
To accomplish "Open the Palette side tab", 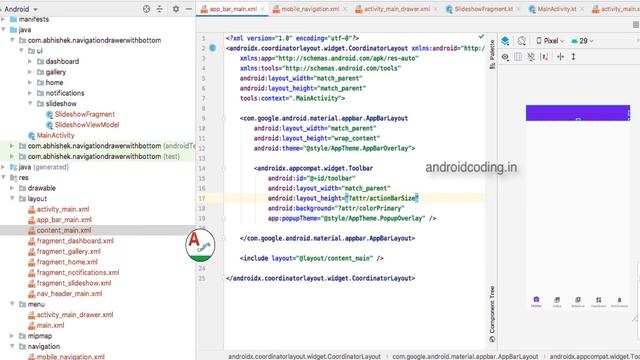I will pos(492,54).
